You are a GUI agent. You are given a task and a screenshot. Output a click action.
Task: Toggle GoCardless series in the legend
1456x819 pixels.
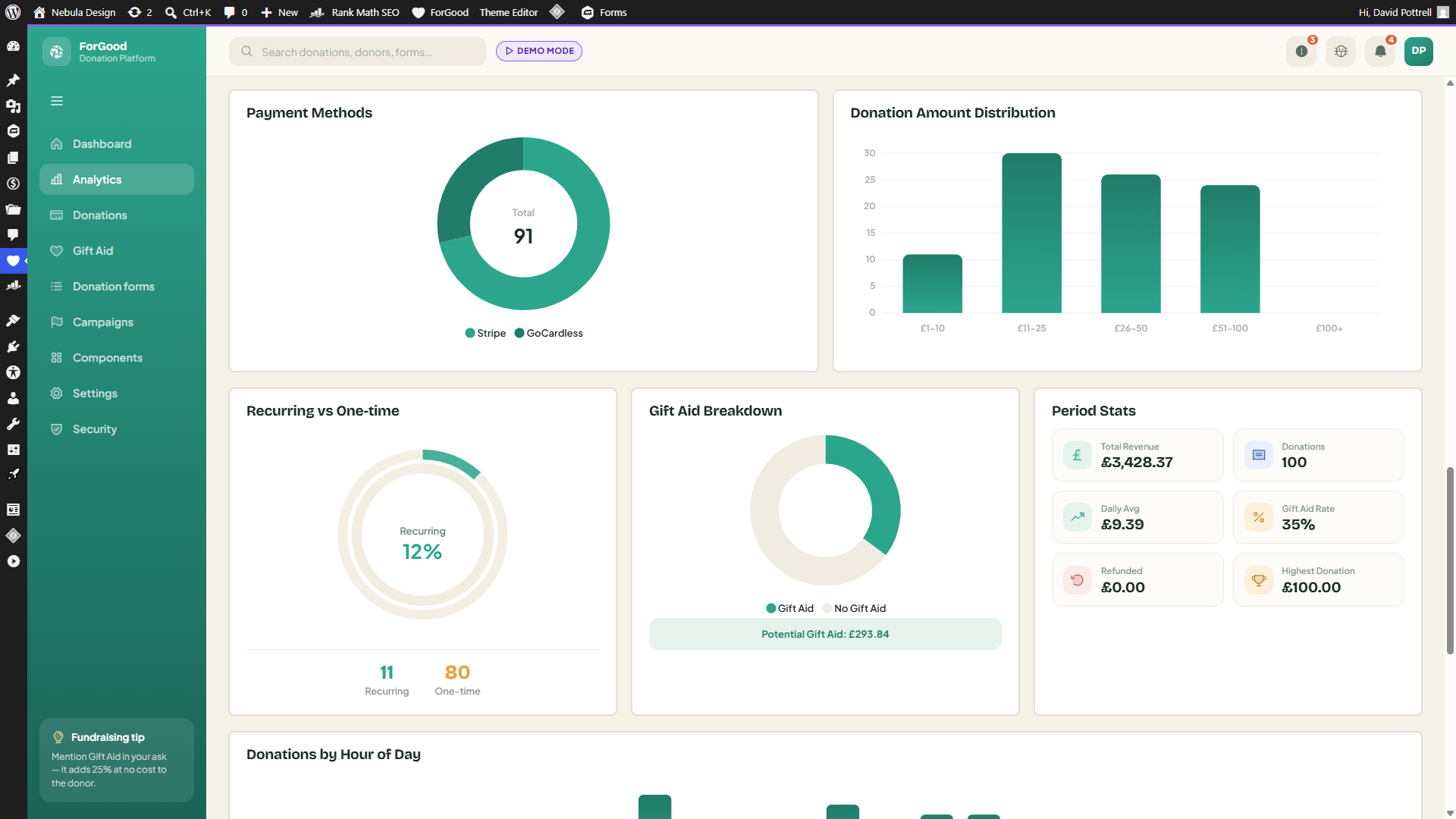549,333
